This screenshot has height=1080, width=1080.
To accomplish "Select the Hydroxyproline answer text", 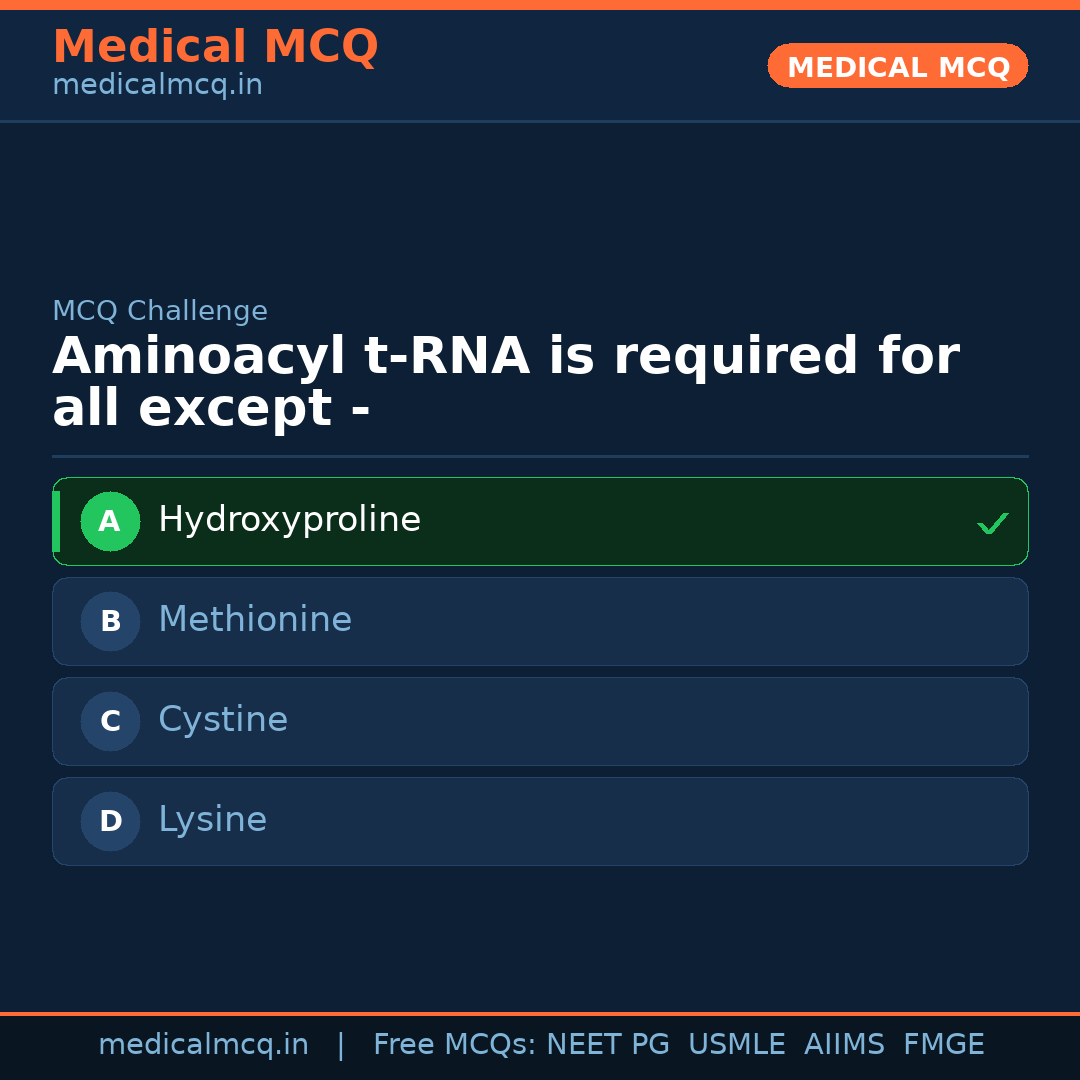I will pos(289,520).
